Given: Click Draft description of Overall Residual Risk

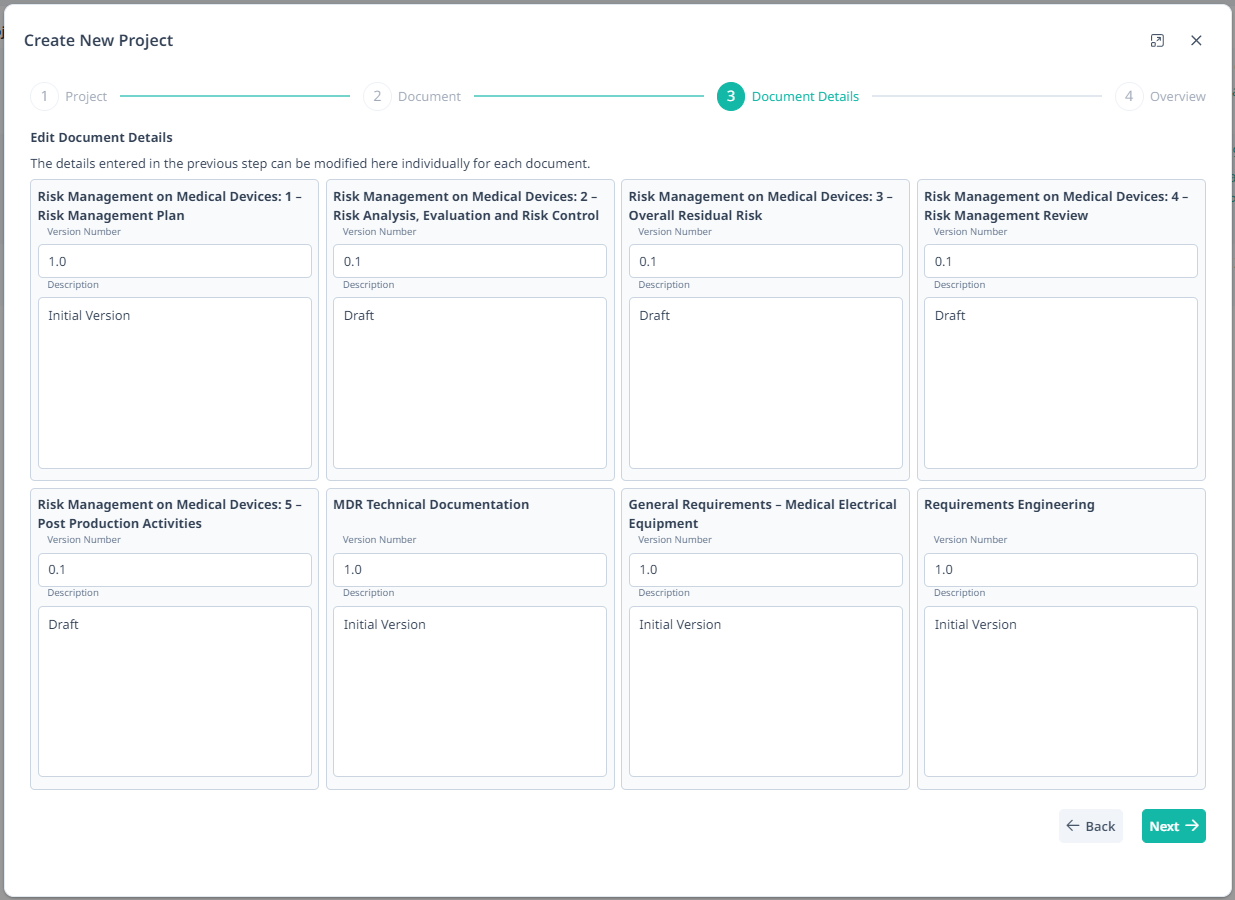Looking at the screenshot, I should click(x=765, y=382).
